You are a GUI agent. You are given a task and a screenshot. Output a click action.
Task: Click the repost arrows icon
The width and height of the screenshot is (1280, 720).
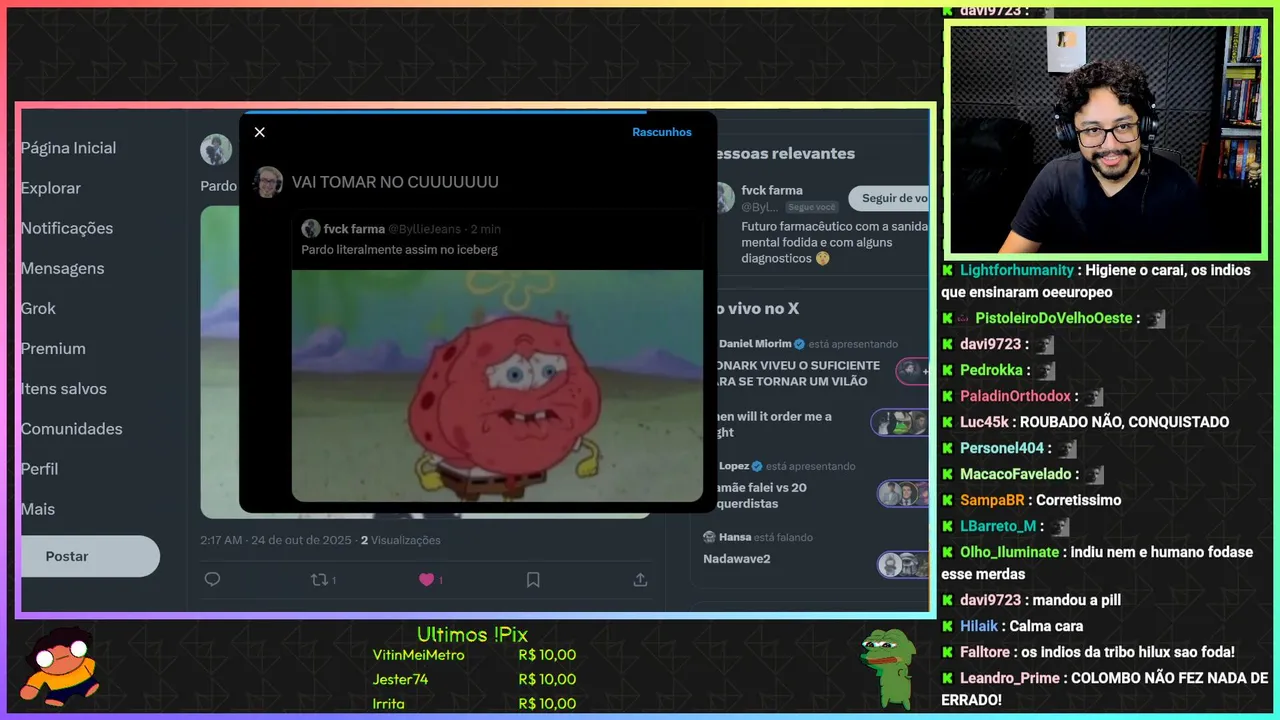pyautogui.click(x=319, y=579)
